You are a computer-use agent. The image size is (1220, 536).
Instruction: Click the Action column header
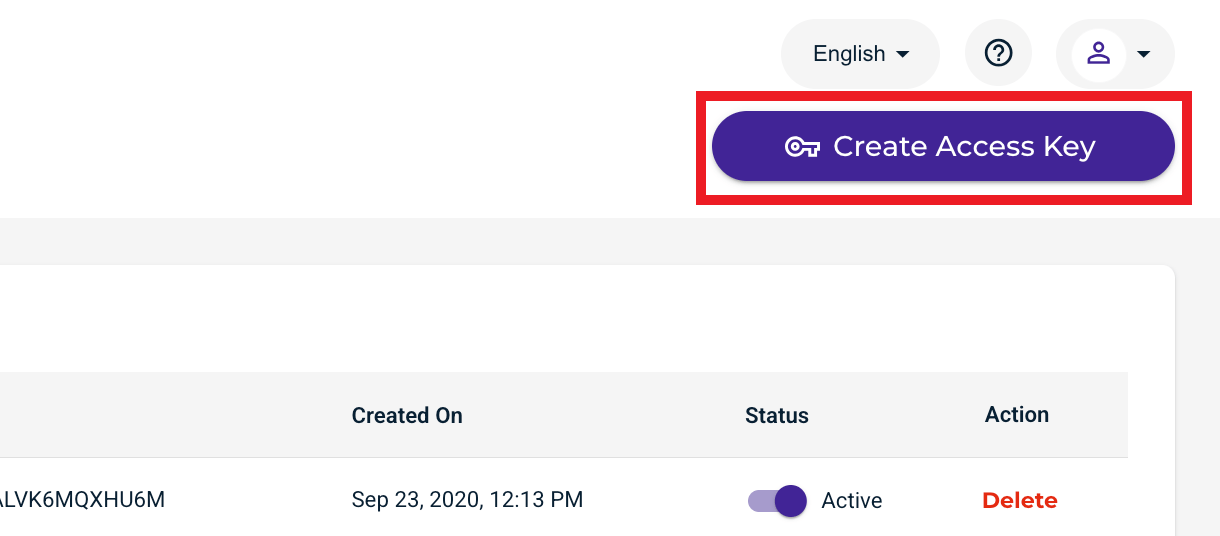point(1016,414)
